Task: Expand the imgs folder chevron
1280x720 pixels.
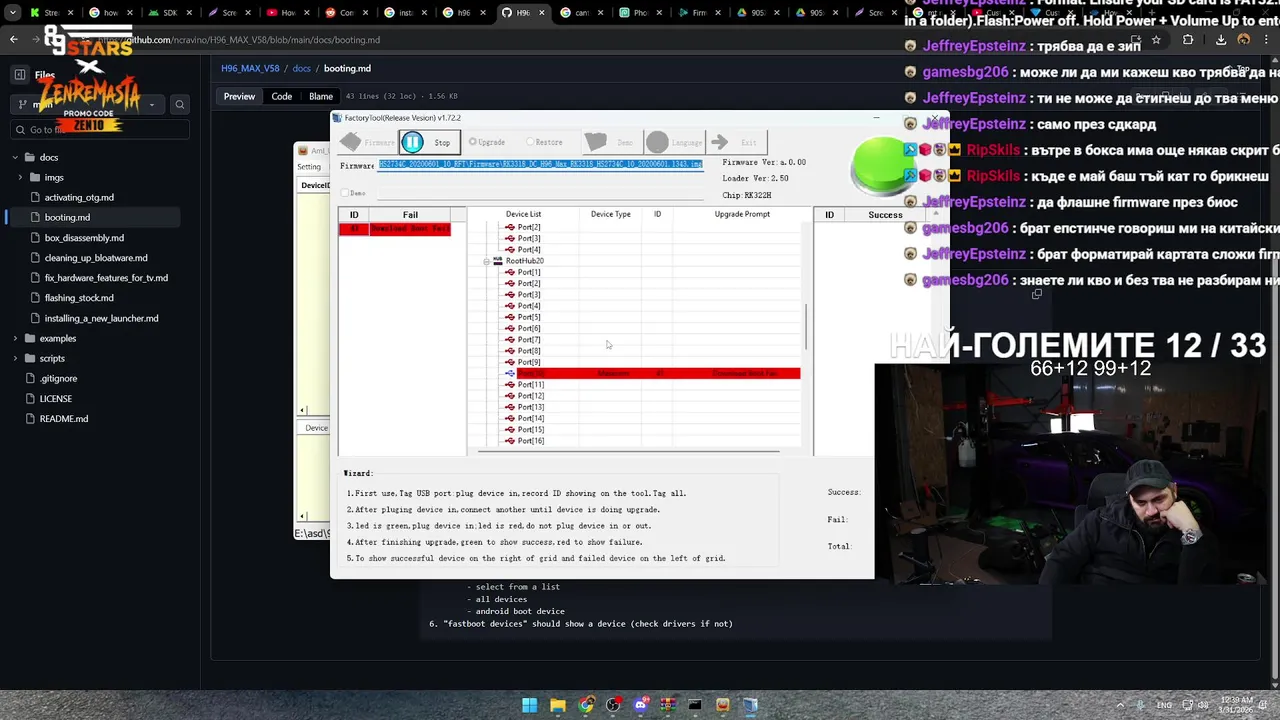Action: coord(20,178)
